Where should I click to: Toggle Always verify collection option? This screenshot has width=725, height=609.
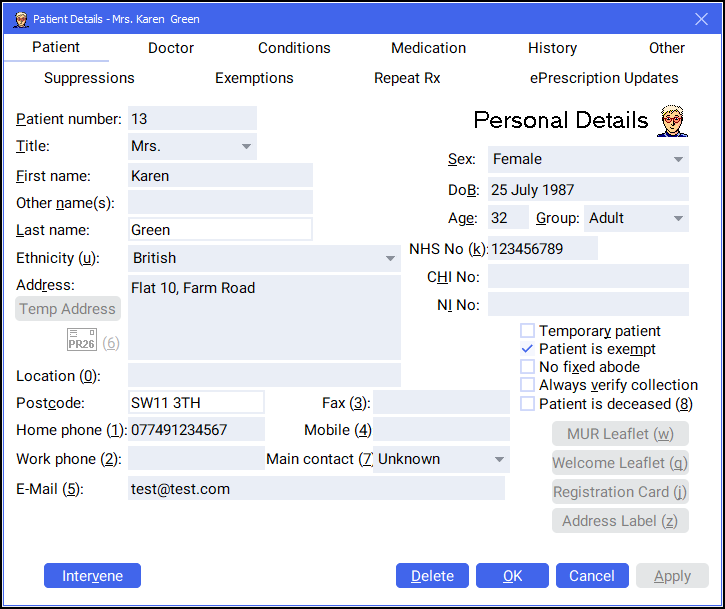(x=527, y=385)
